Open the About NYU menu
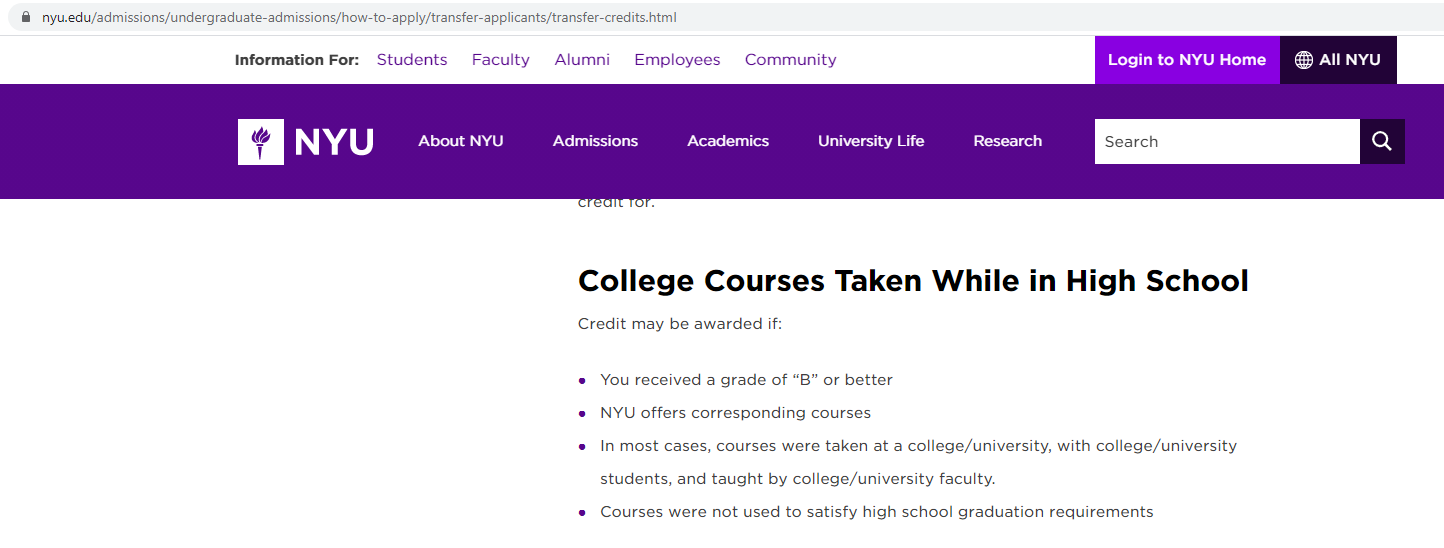Image resolution: width=1444 pixels, height=548 pixels. (x=461, y=141)
